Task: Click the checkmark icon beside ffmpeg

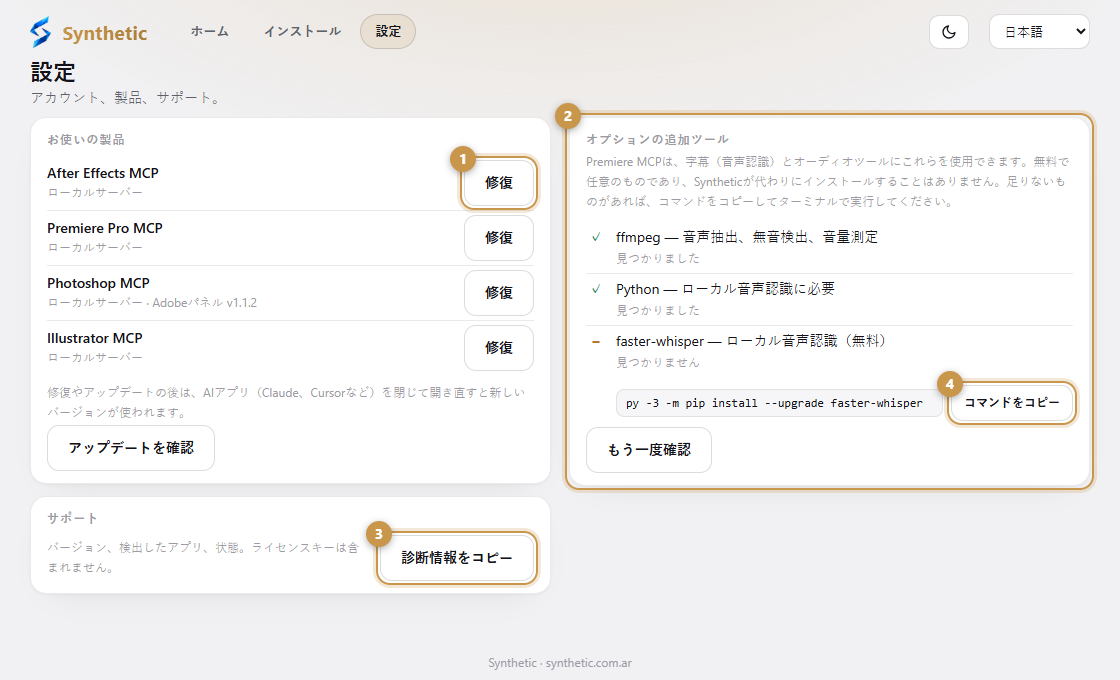Action: [x=596, y=237]
